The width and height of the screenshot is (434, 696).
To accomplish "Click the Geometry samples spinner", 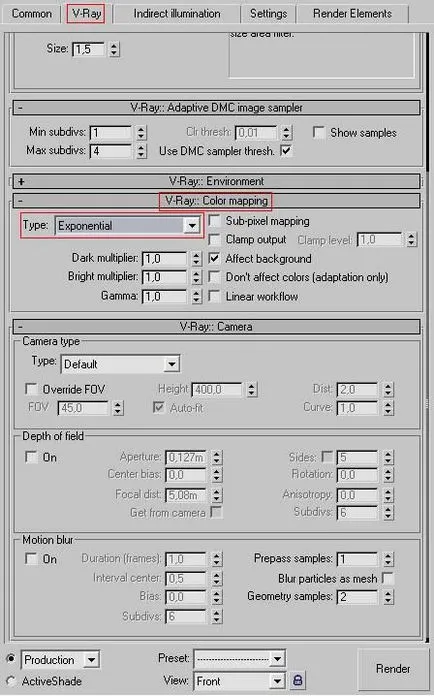I will (388, 597).
